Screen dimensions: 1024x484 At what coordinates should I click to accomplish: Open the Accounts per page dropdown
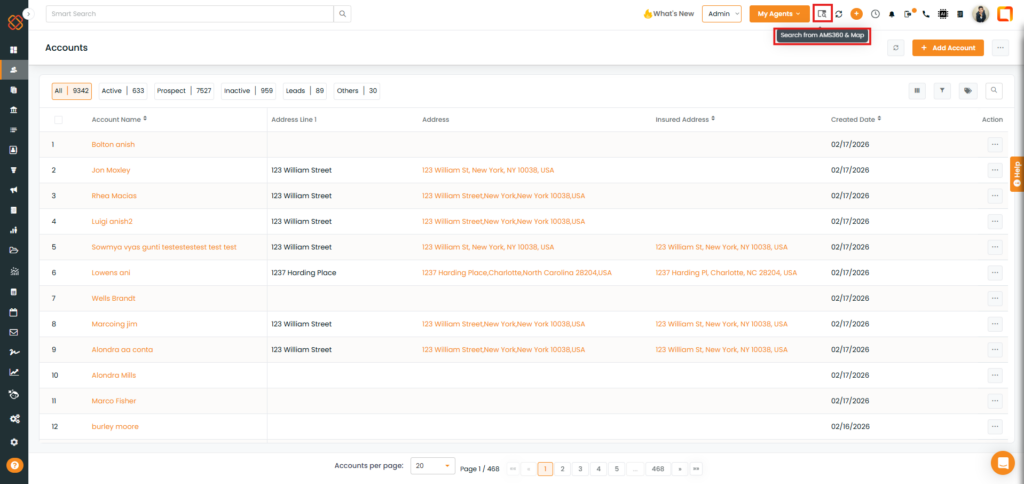tap(432, 467)
